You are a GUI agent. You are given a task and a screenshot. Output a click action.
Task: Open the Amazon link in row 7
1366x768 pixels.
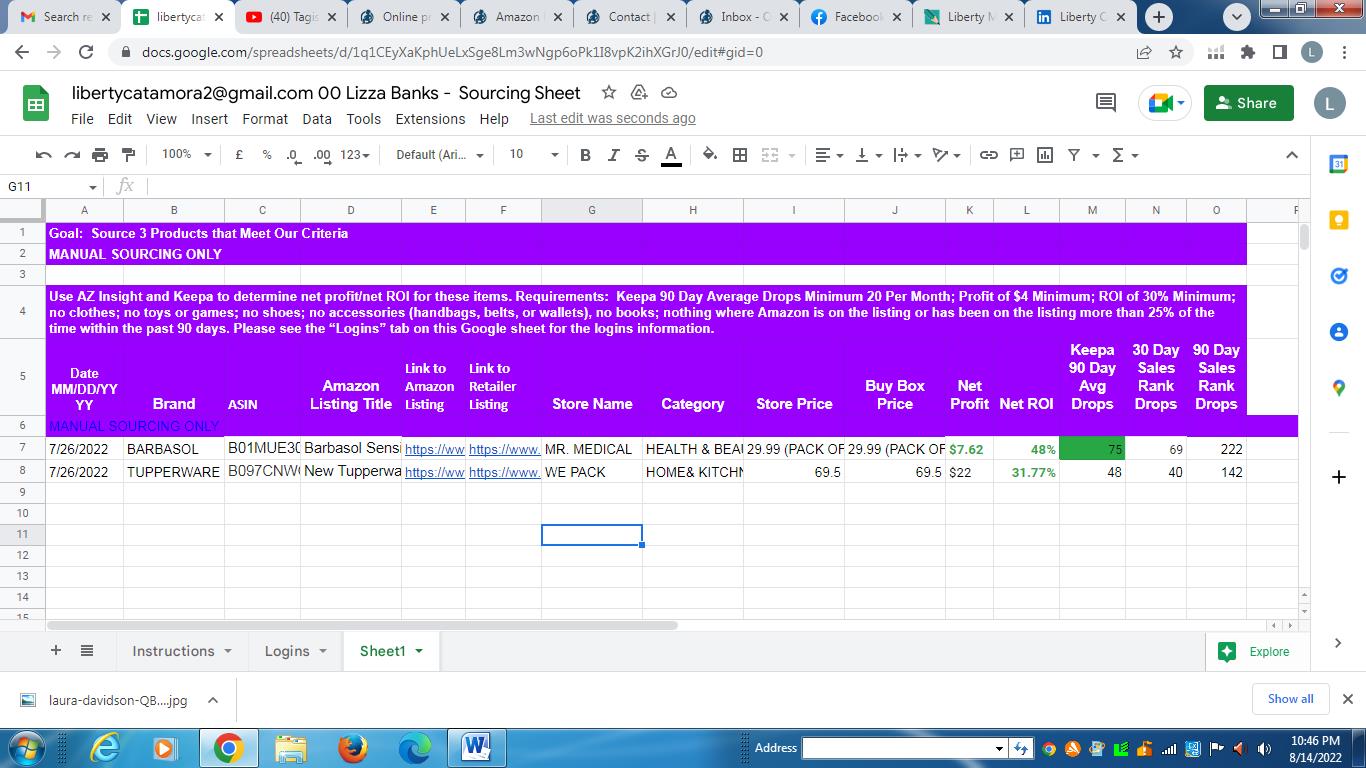pos(434,450)
